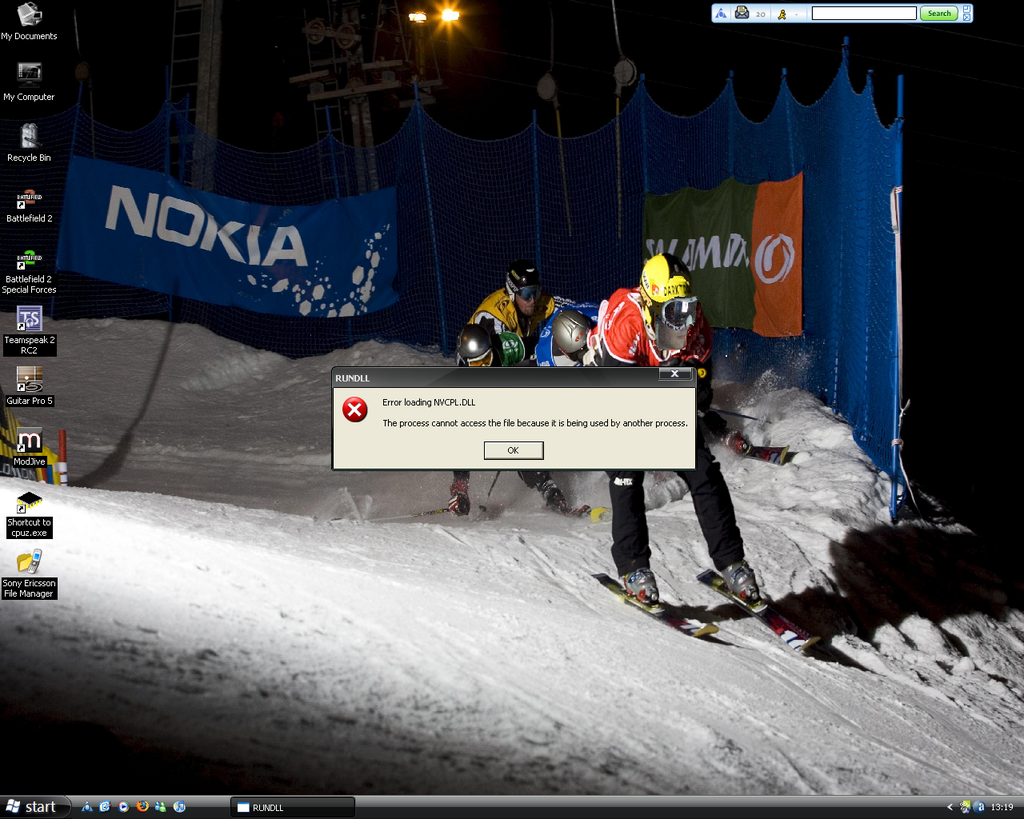Open the Start menu
This screenshot has width=1024, height=819.
[33, 807]
